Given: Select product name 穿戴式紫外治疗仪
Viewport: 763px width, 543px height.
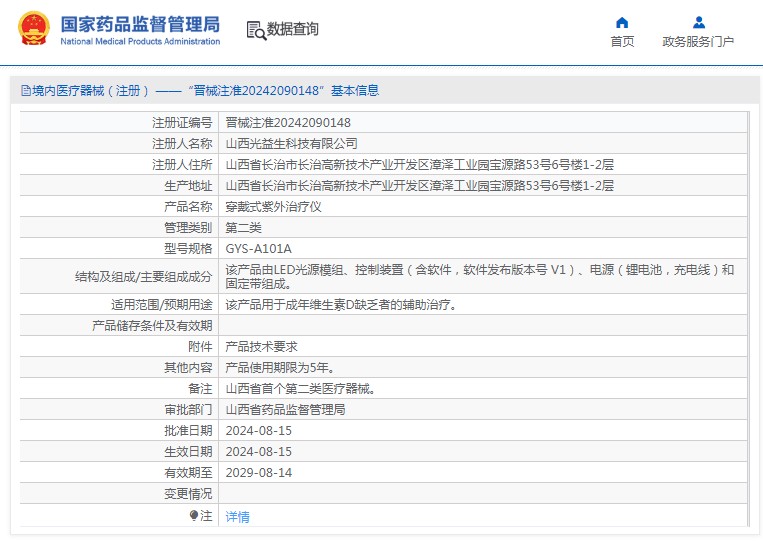Looking at the screenshot, I should (273, 206).
